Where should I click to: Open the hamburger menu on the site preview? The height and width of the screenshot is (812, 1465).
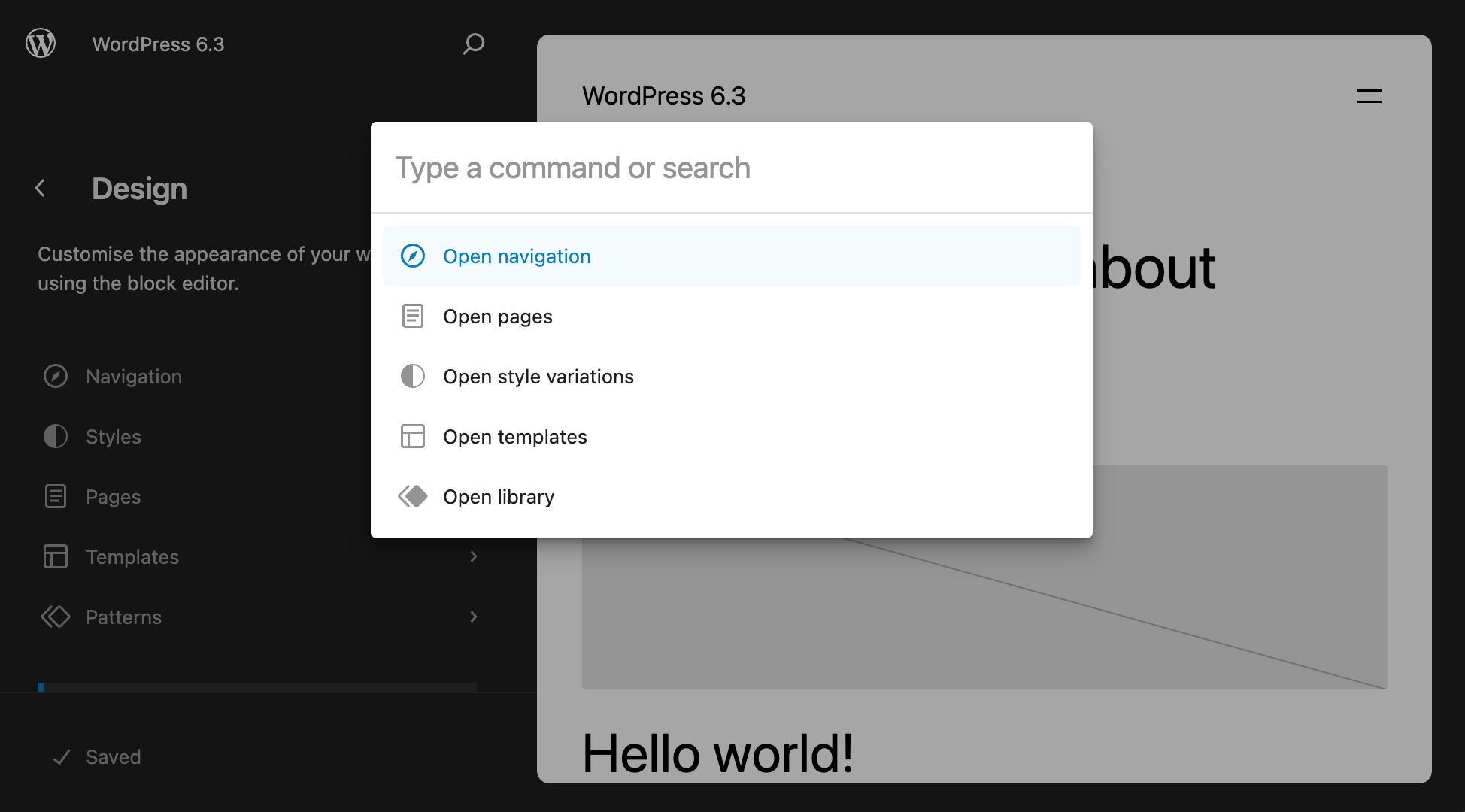pyautogui.click(x=1368, y=96)
